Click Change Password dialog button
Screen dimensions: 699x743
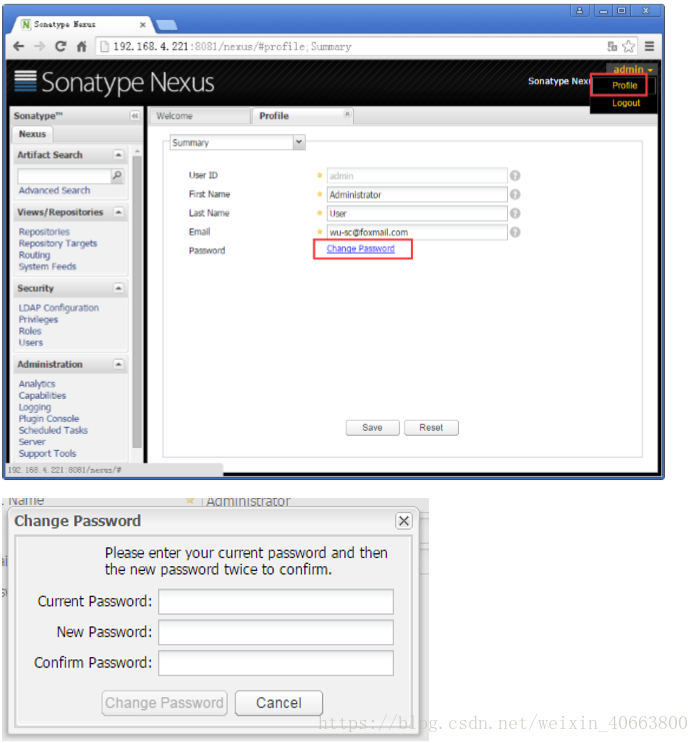pyautogui.click(x=164, y=703)
